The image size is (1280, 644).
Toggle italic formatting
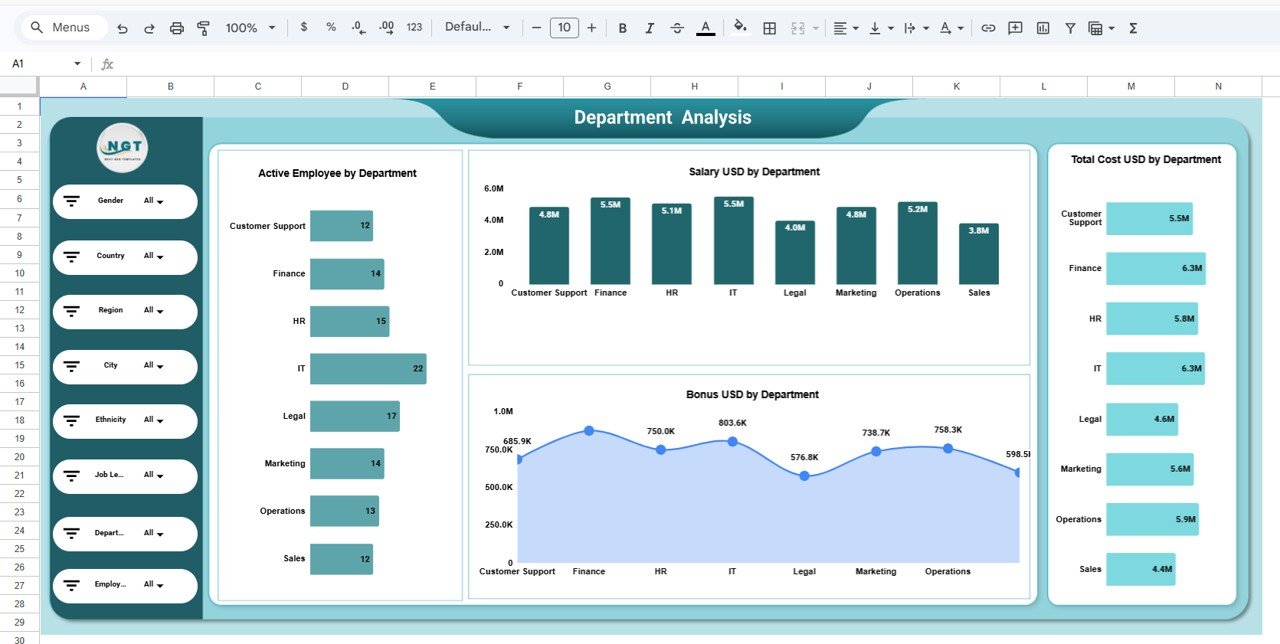click(648, 27)
